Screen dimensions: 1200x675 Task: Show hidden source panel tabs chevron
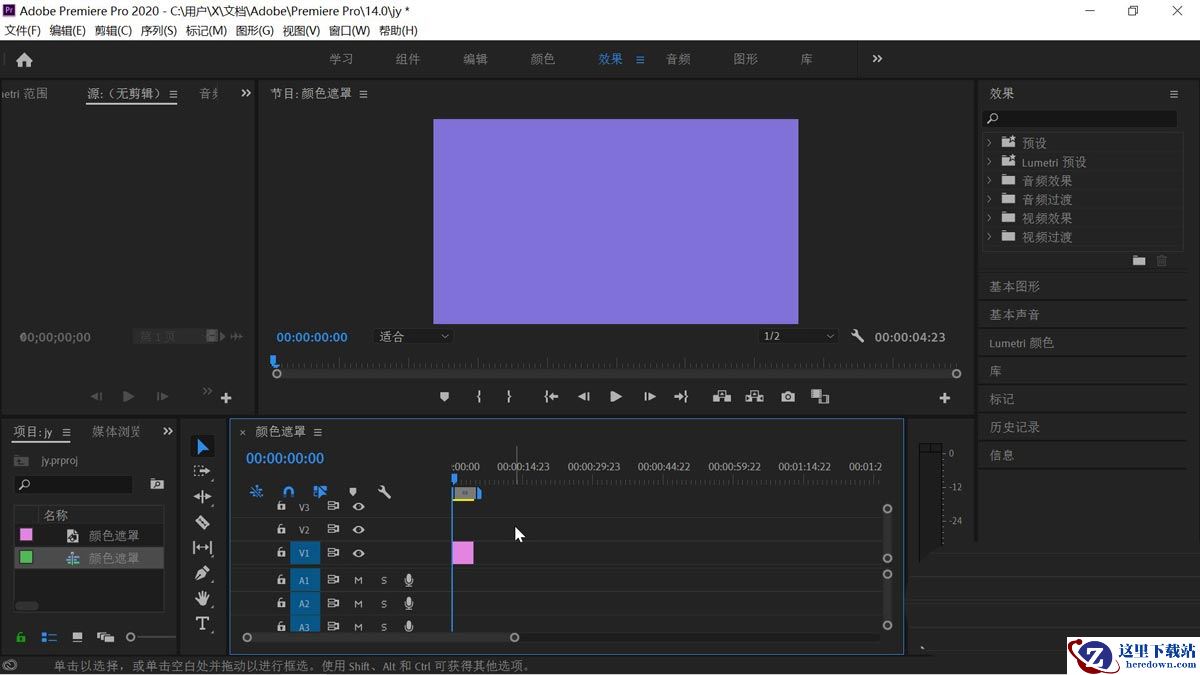coord(246,93)
